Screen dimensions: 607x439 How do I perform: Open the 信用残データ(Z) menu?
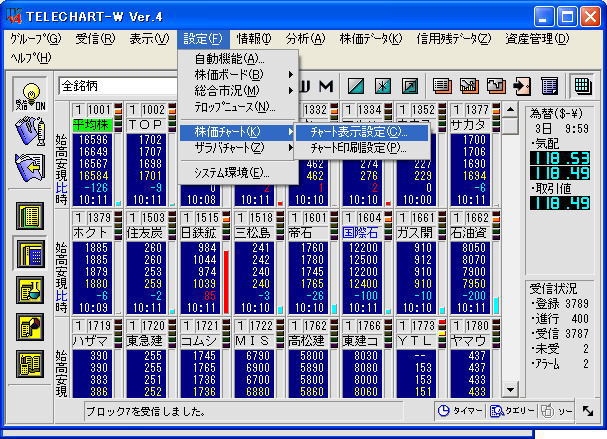454,39
